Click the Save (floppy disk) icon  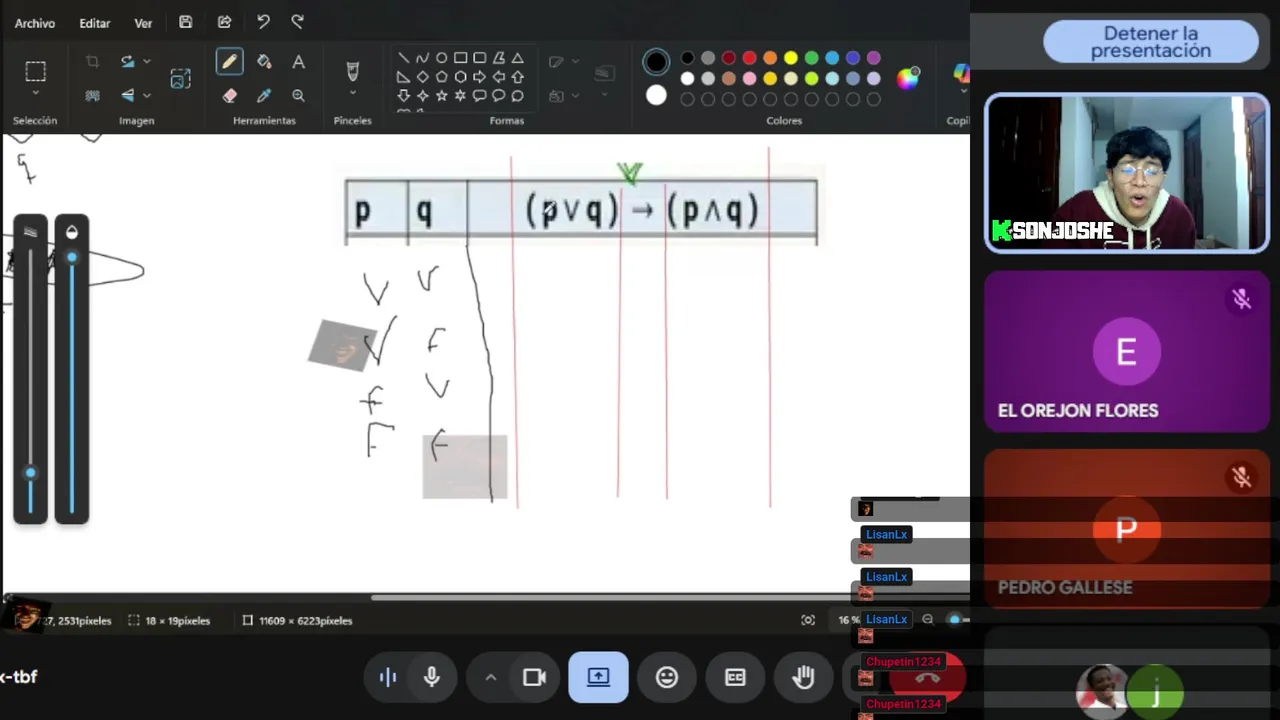click(x=186, y=22)
